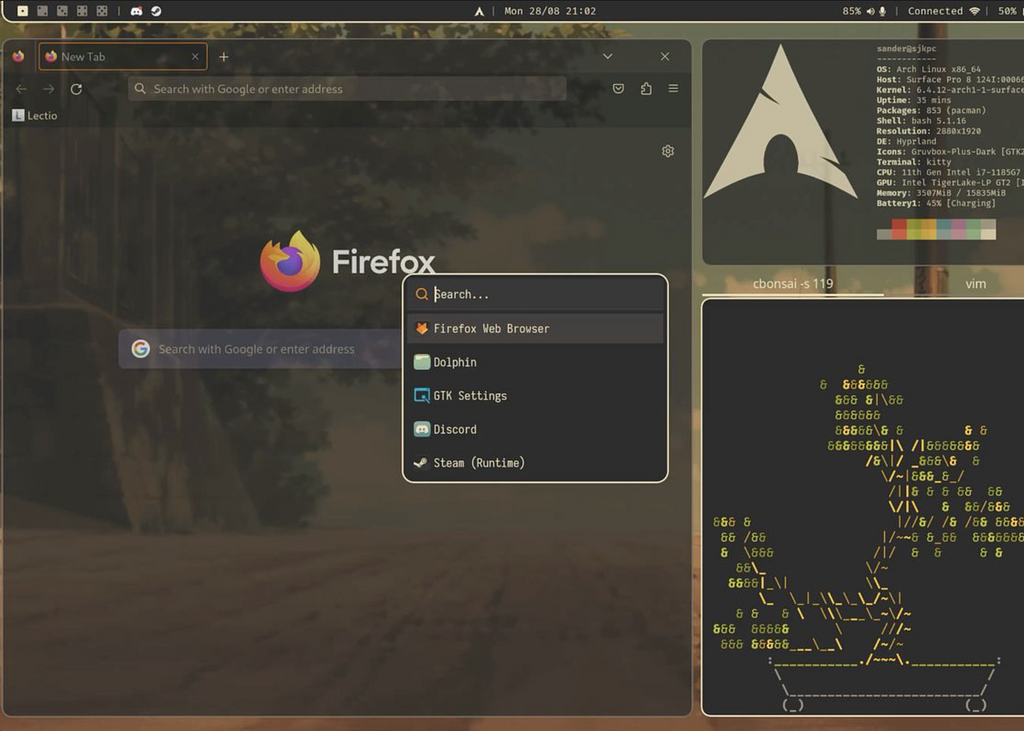This screenshot has width=1024, height=731.
Task: Open new tab page personalize gear
Action: click(x=667, y=151)
